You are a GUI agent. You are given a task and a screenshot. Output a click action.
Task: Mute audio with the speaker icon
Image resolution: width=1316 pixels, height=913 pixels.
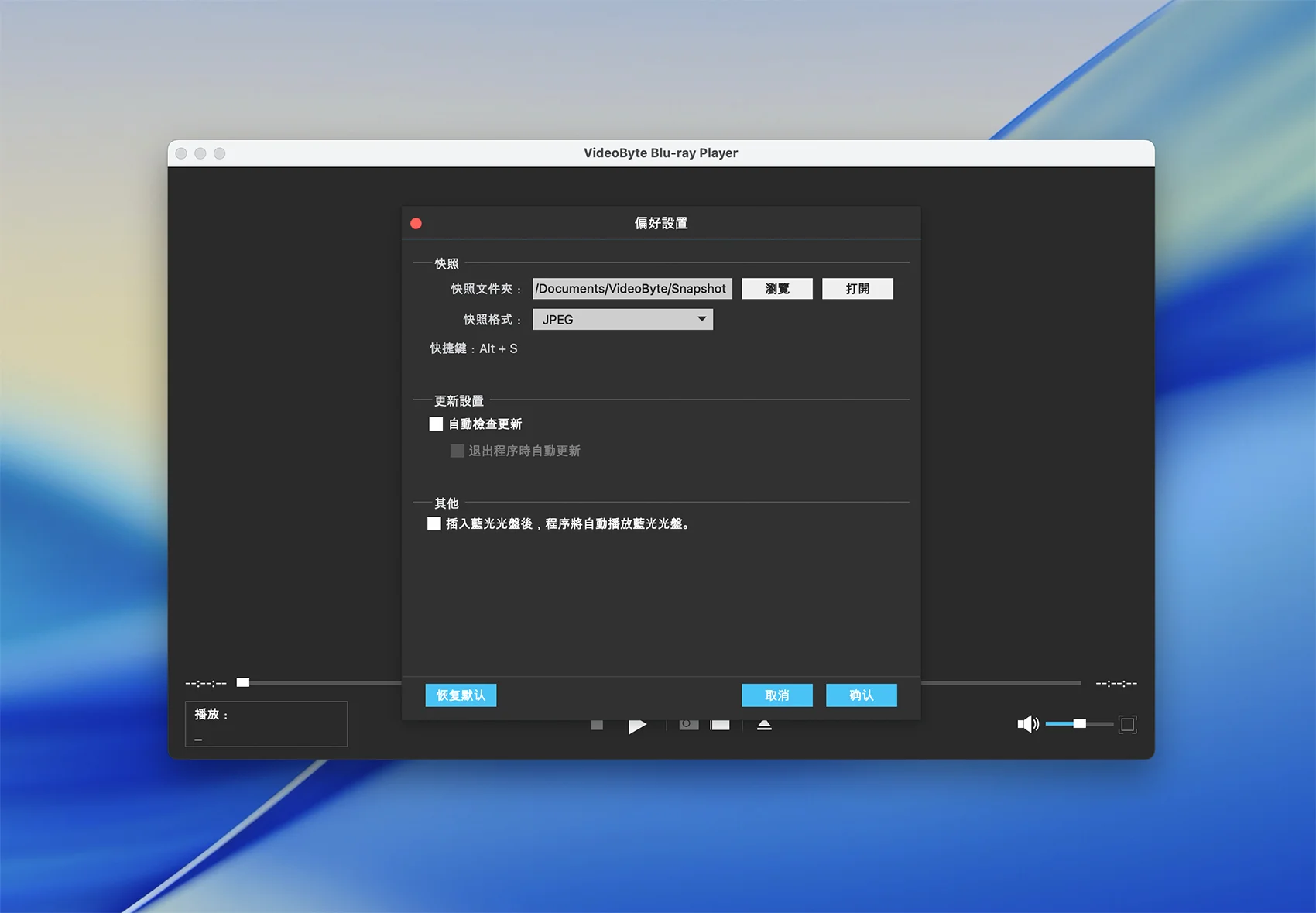click(x=1027, y=724)
